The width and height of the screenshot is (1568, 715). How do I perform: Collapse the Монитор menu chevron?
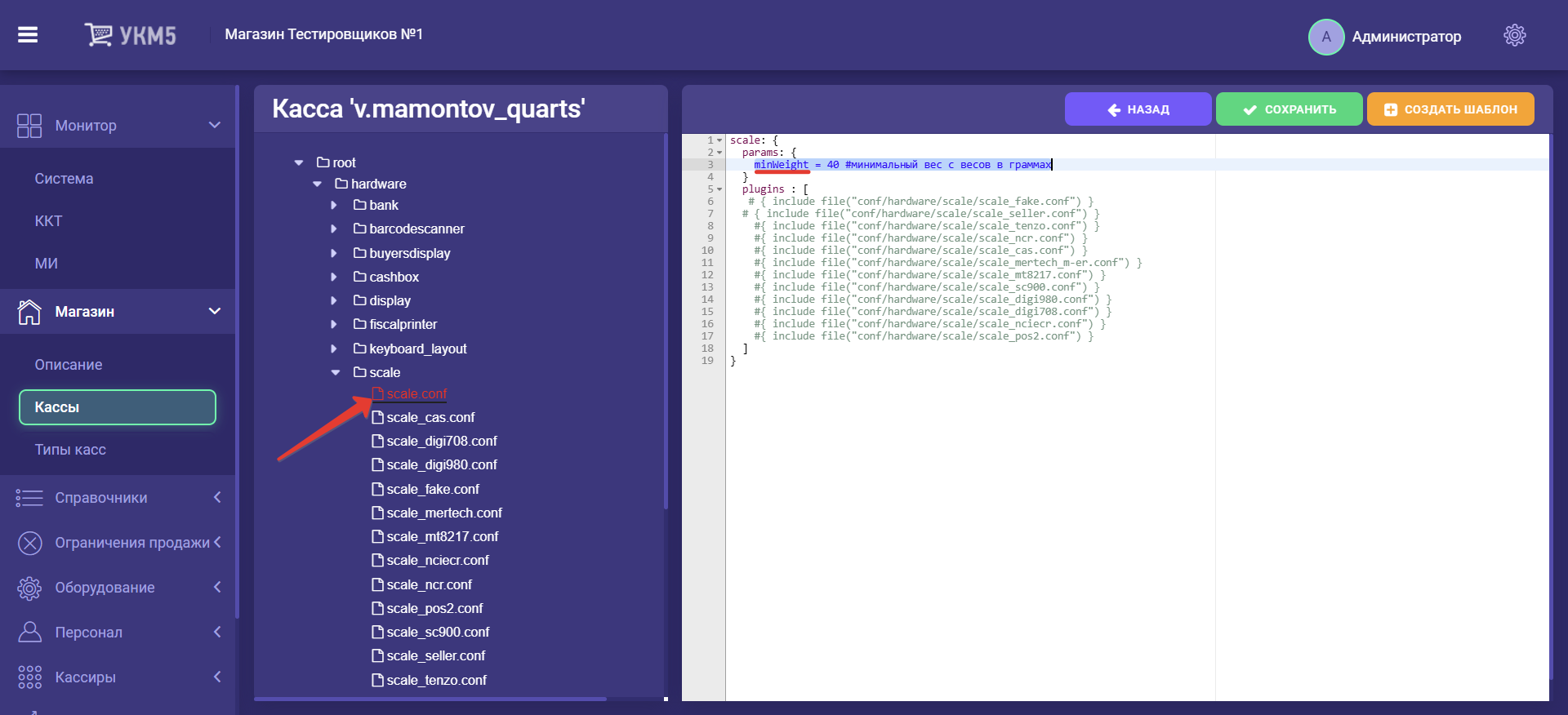pos(215,125)
